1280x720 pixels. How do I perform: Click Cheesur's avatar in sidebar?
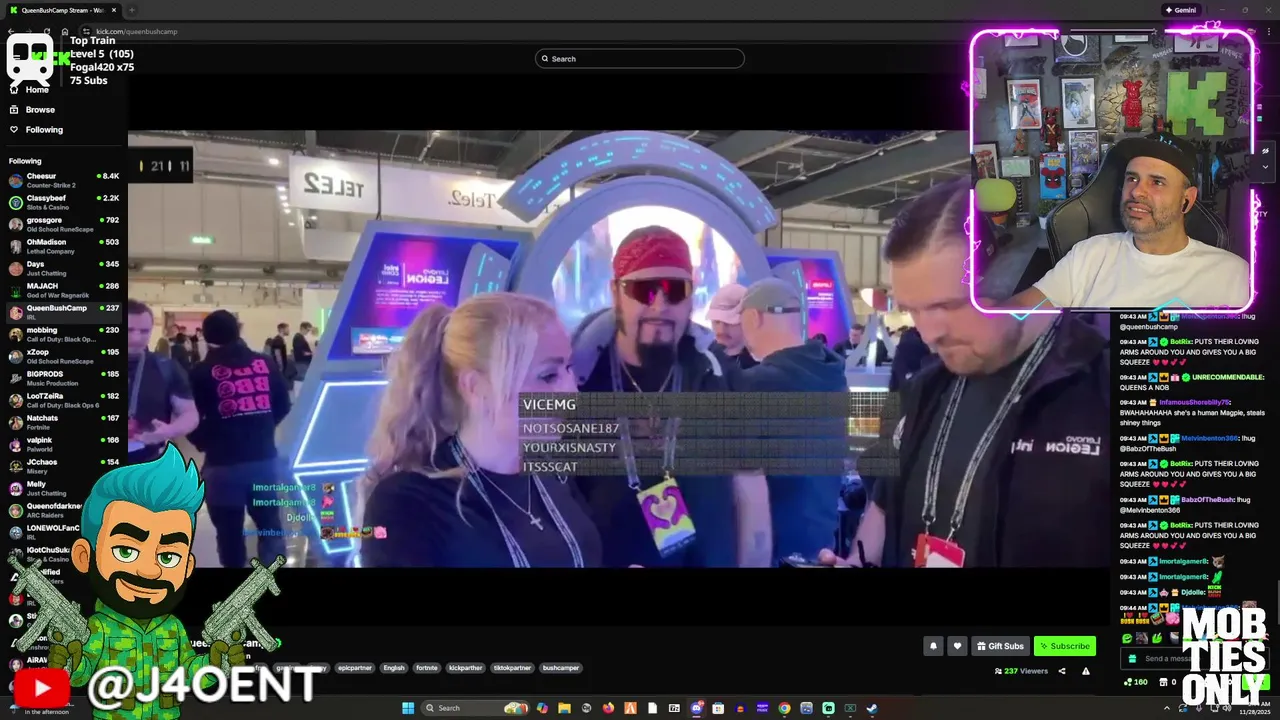coord(15,180)
